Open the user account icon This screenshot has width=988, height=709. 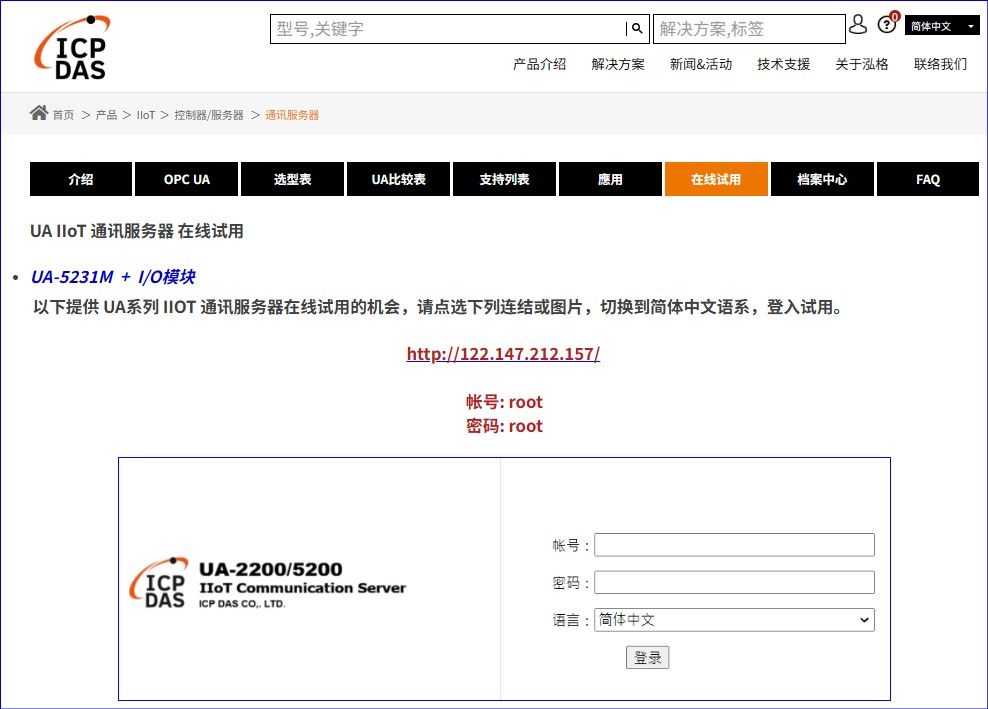click(858, 25)
